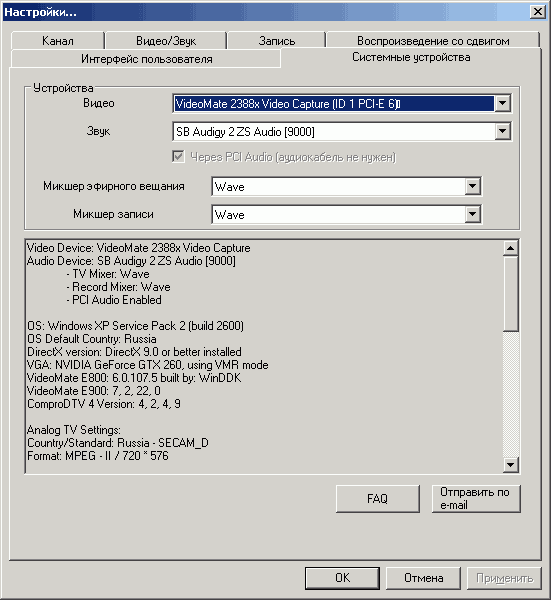Open Микшер записи dropdown arrow

point(473,214)
